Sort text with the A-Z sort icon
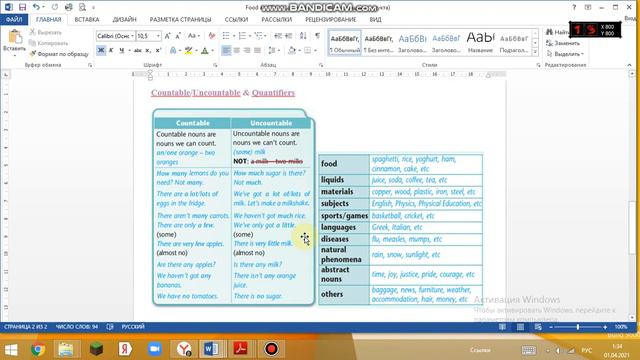This screenshot has width=640, height=360. tap(303, 36)
